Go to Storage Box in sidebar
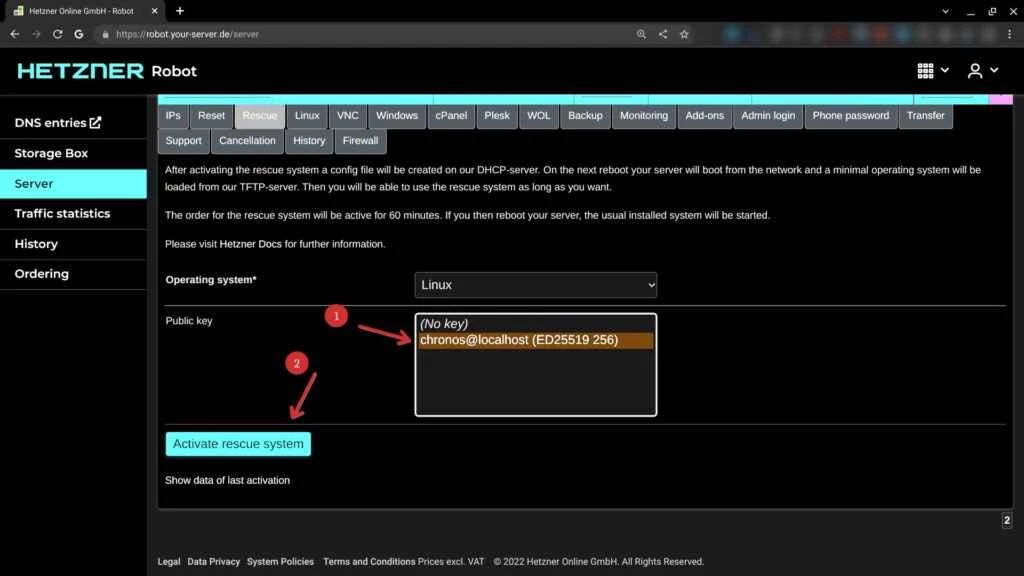Viewport: 1024px width, 576px height. 51,154
